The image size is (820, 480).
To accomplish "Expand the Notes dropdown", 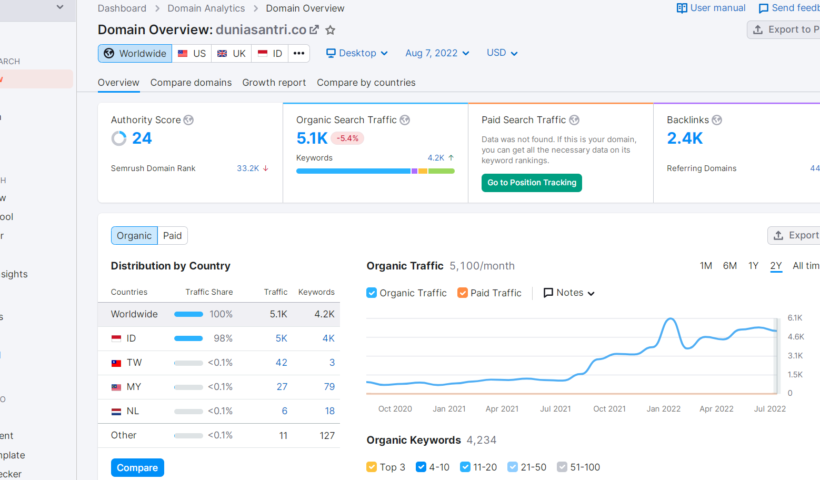I will pyautogui.click(x=569, y=293).
